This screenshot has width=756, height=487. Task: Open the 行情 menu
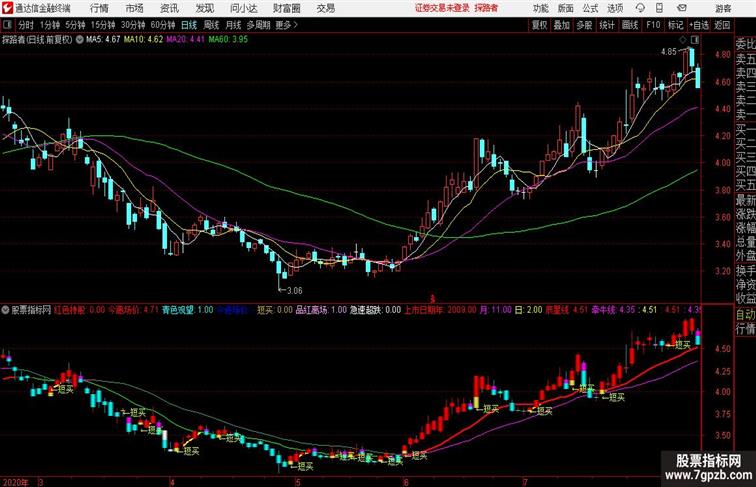[x=99, y=8]
